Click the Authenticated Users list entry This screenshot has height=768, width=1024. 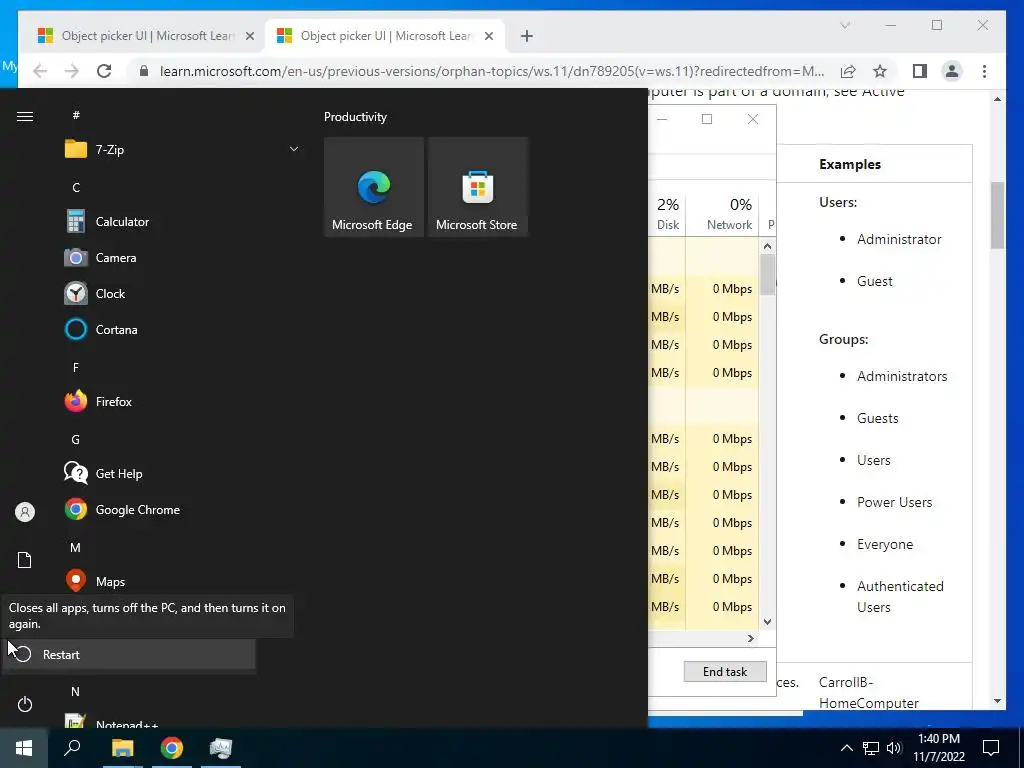(900, 596)
